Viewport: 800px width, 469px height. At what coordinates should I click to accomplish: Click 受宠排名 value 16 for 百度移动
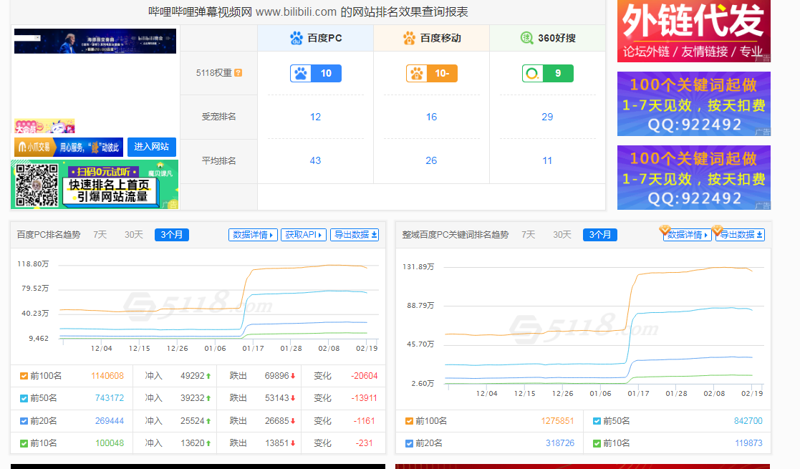coord(432,117)
